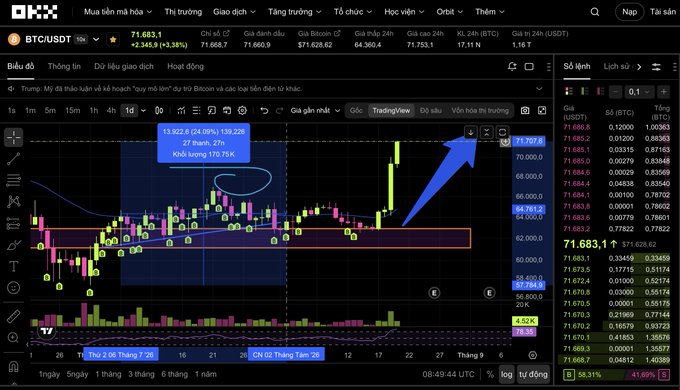Screen dimensions: 680x390
Task: Open the chart panel three-dot menu
Action: click(x=549, y=66)
